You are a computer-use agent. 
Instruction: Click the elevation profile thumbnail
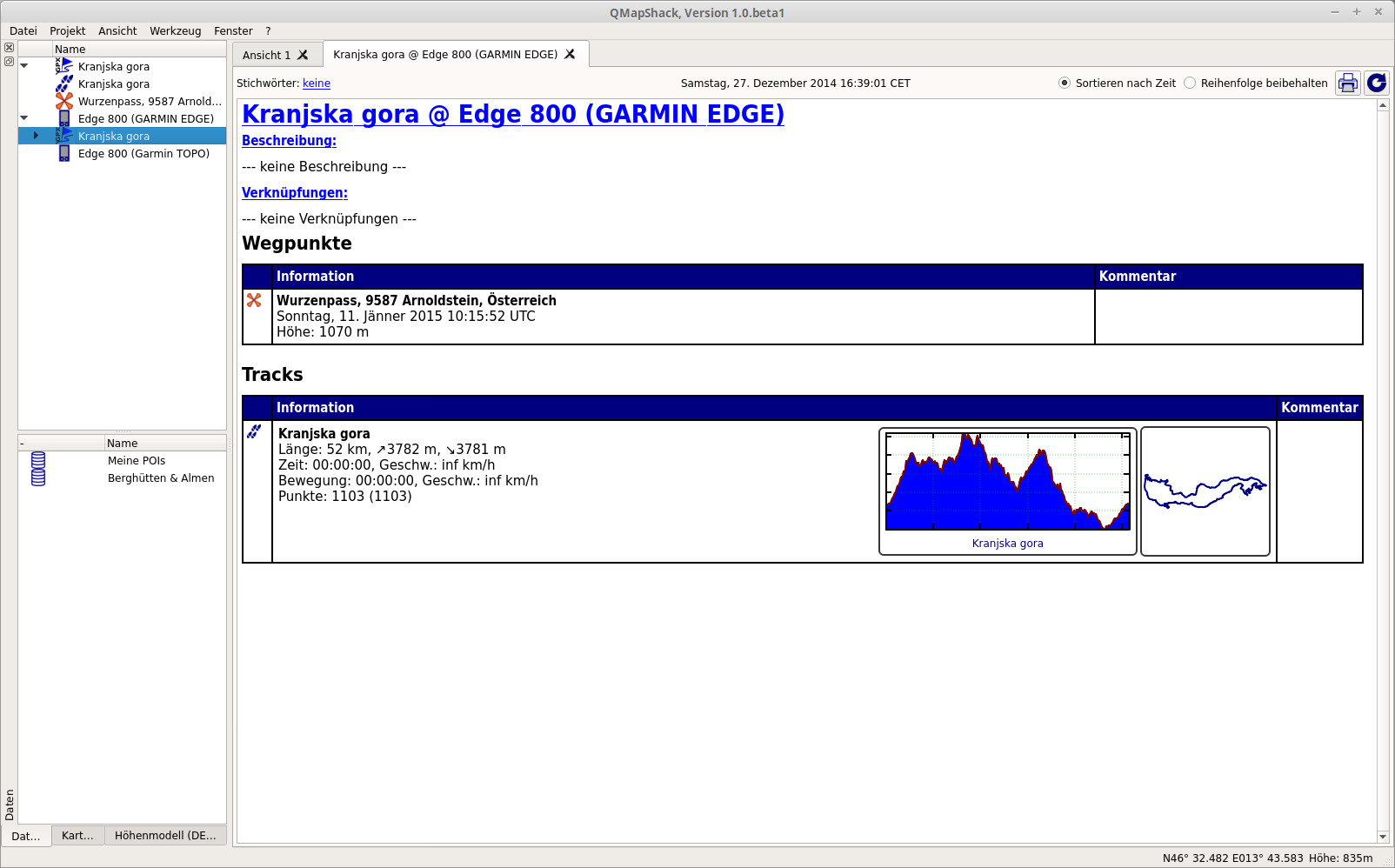(x=1008, y=491)
